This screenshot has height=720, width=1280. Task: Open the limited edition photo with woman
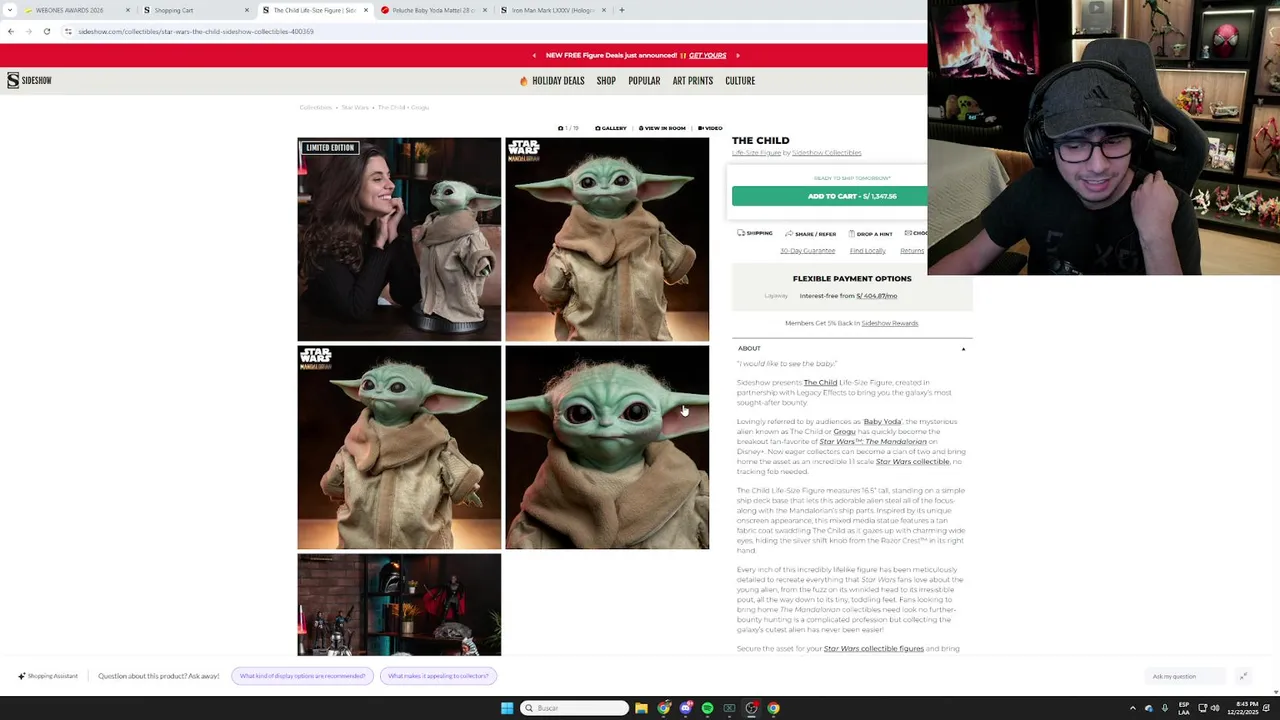point(399,239)
